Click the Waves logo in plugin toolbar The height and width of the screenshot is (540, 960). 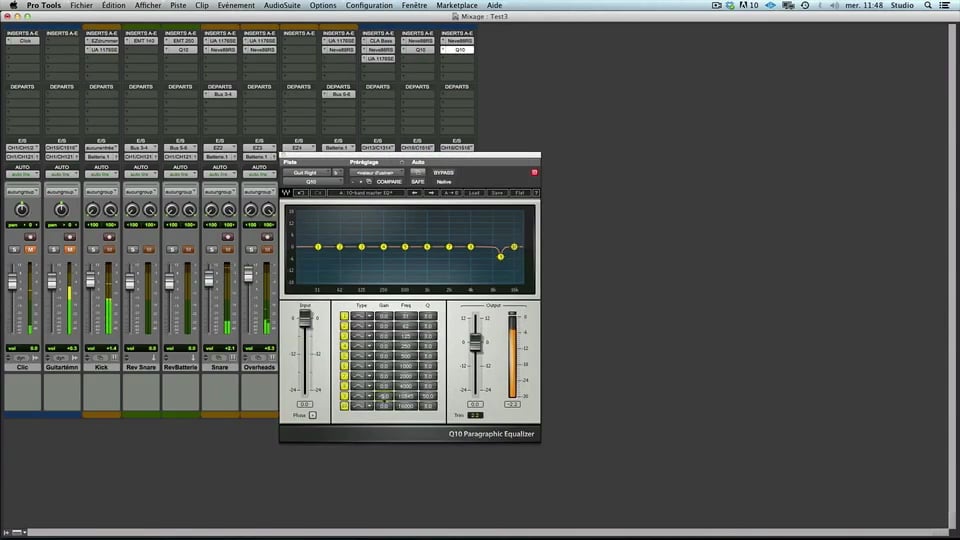tap(286, 193)
